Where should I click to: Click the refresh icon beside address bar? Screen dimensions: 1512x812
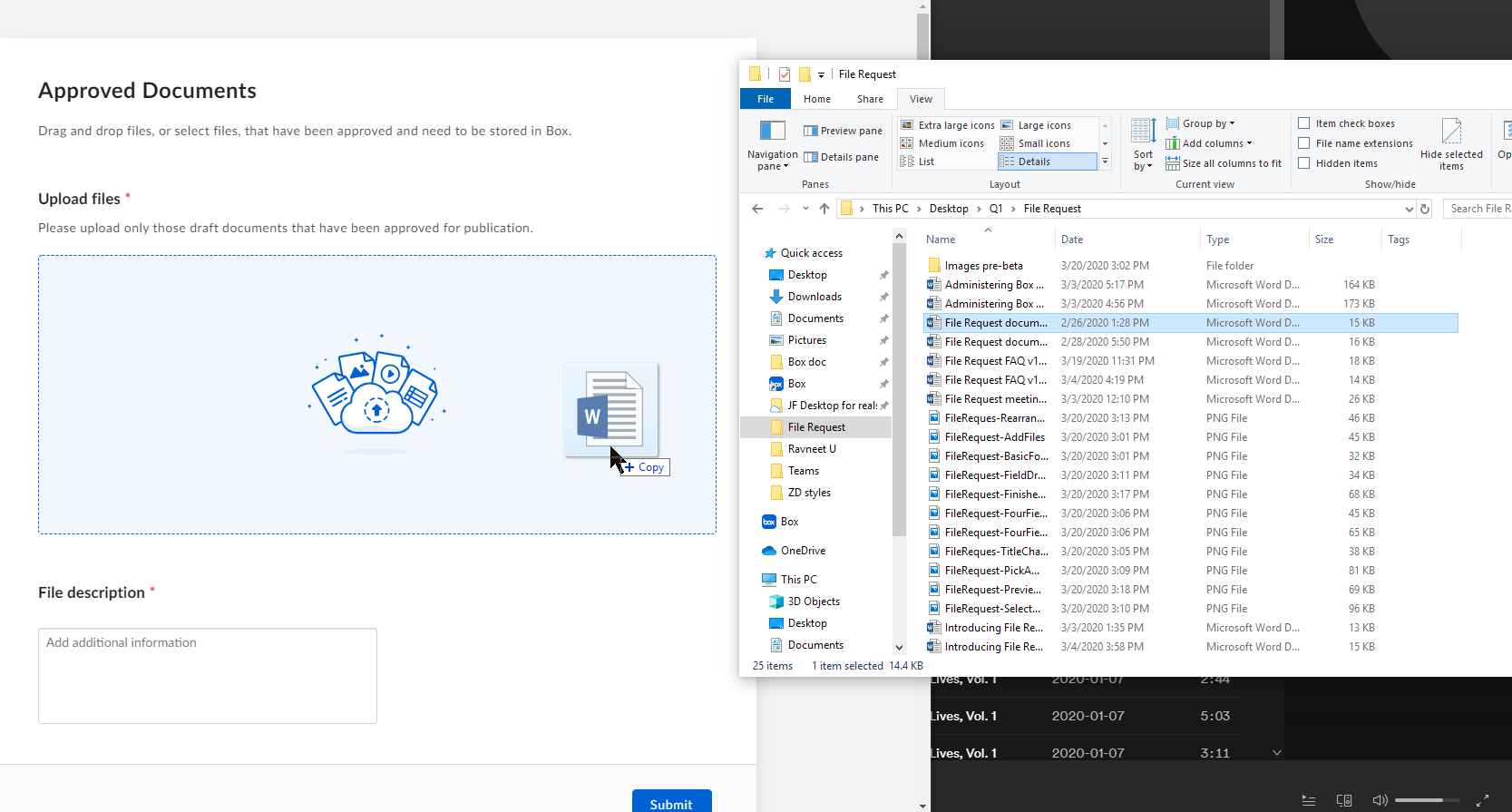[1425, 209]
